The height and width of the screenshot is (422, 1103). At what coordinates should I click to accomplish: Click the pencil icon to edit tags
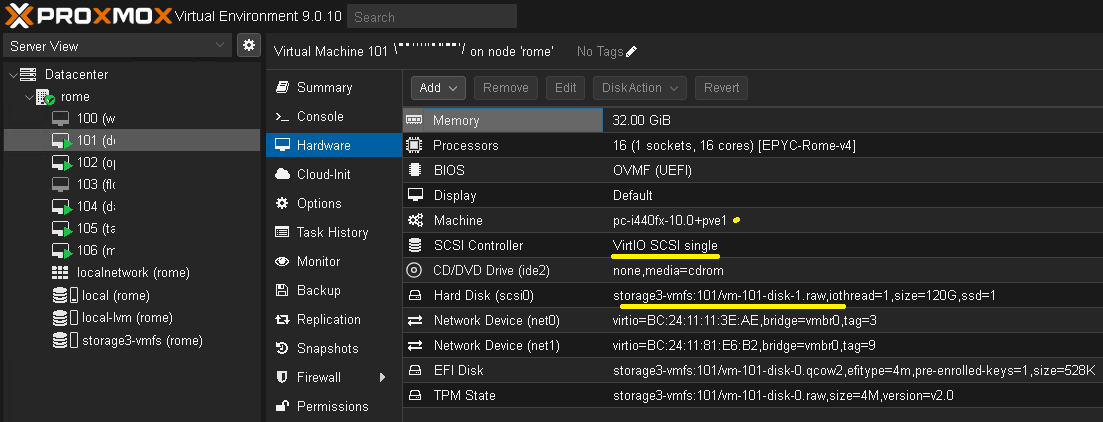click(631, 52)
